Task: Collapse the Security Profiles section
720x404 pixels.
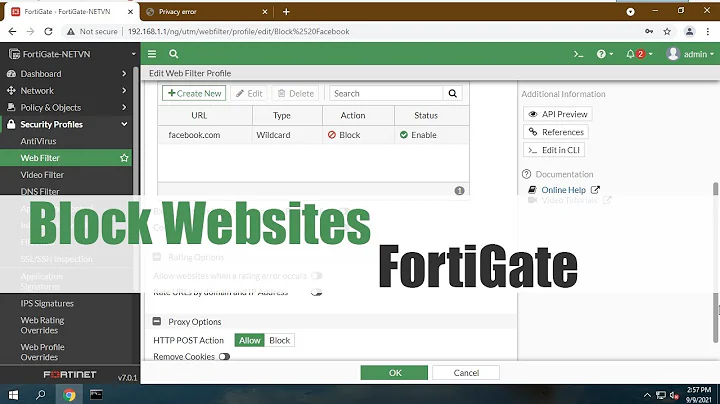Action: [66, 124]
